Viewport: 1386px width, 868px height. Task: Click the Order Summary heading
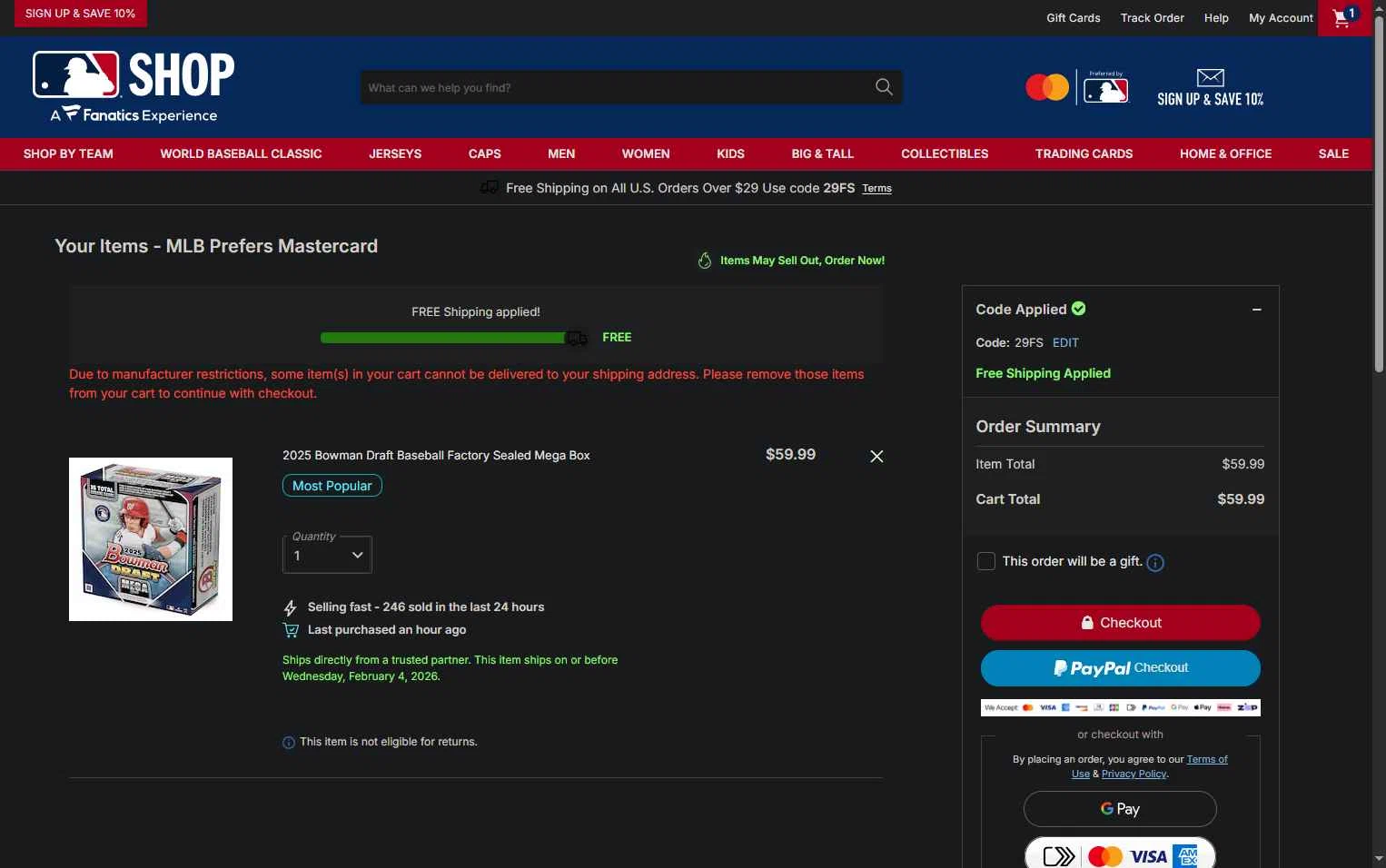coord(1038,427)
